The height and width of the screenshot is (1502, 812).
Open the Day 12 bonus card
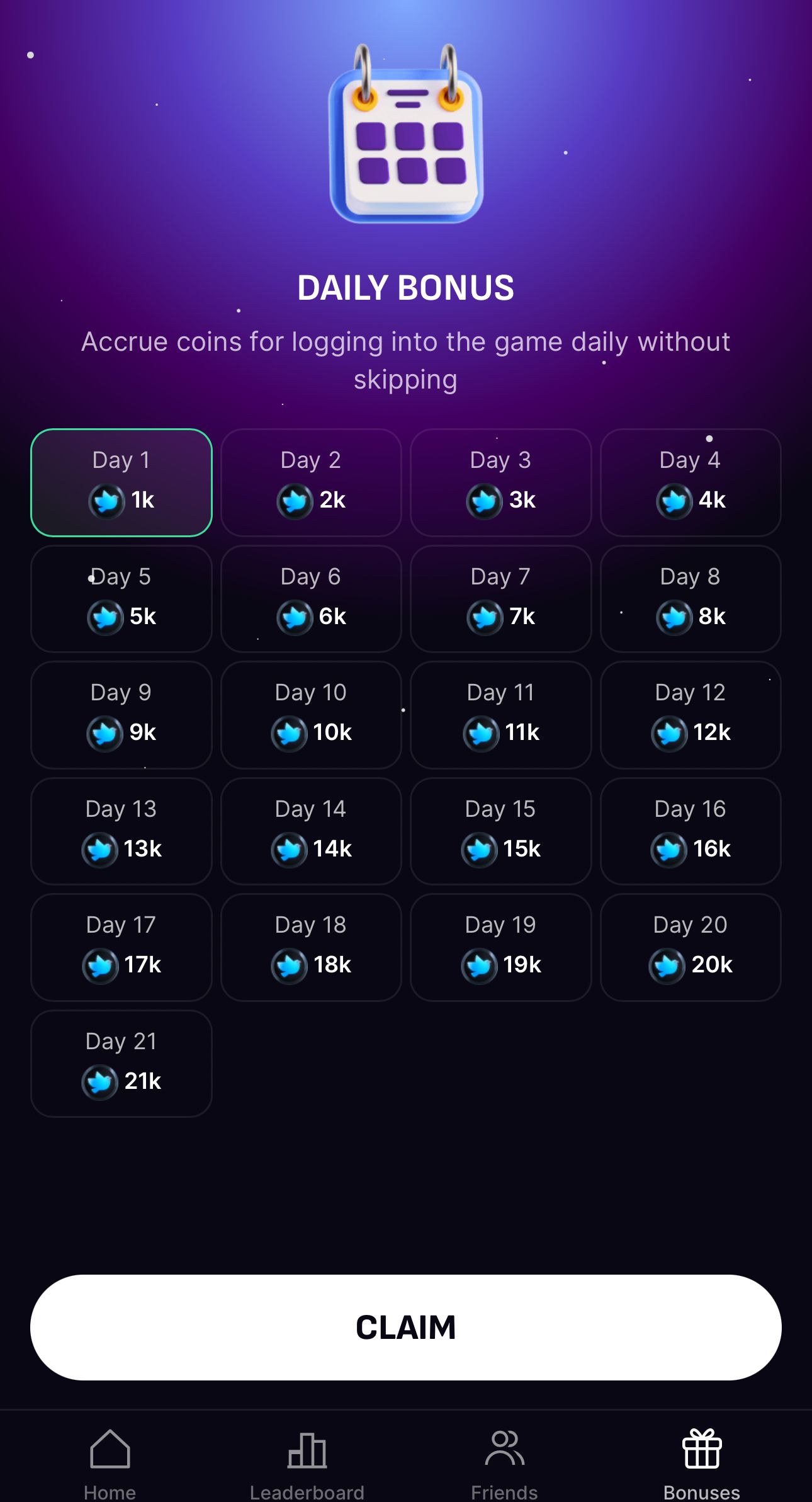click(x=690, y=714)
